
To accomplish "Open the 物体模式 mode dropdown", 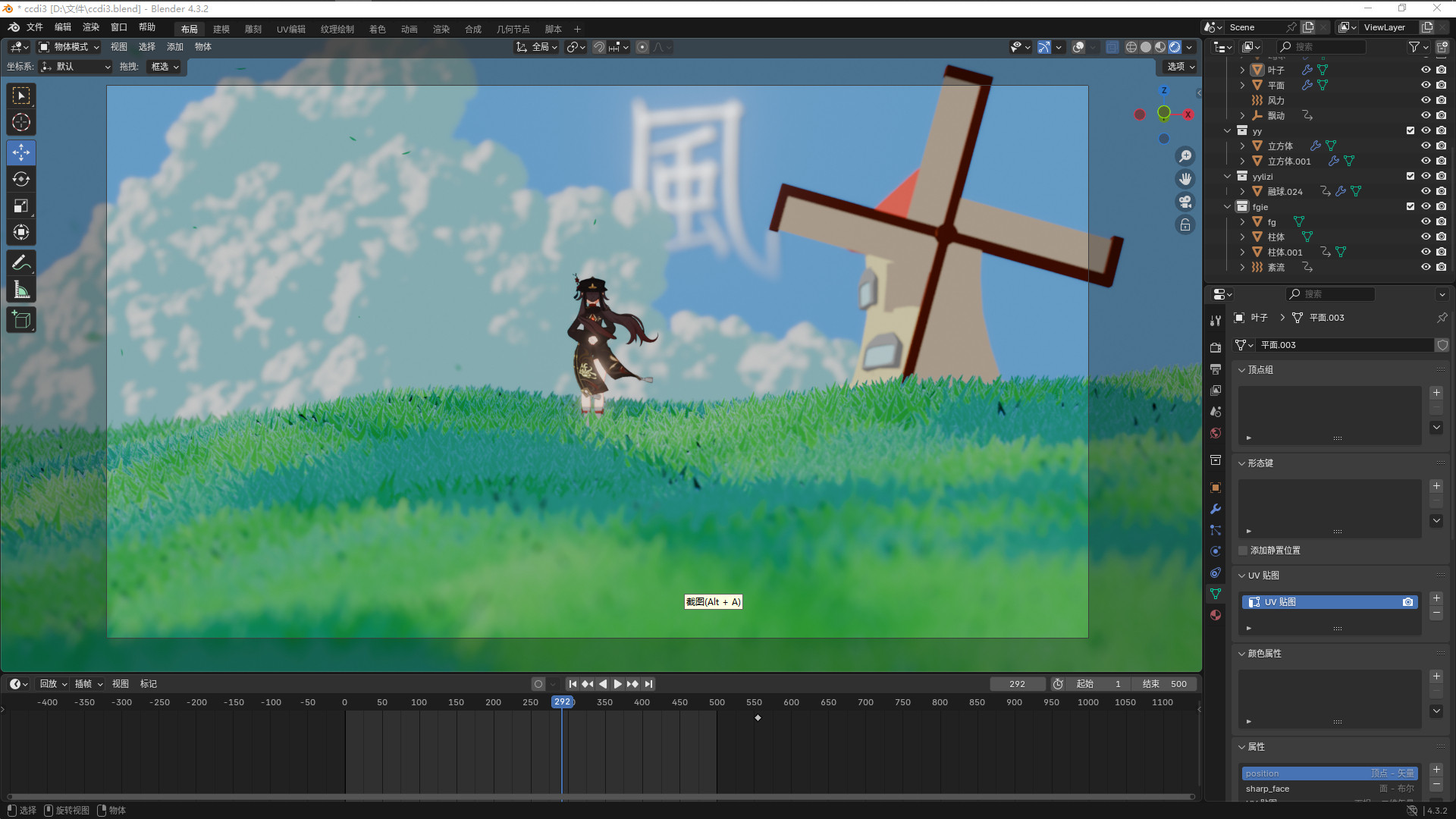I will click(70, 47).
